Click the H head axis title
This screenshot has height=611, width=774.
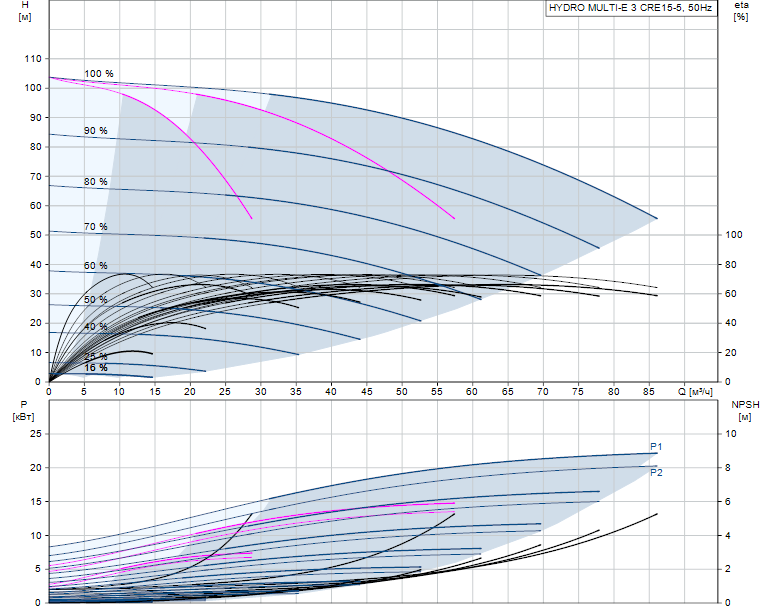pyautogui.click(x=25, y=11)
